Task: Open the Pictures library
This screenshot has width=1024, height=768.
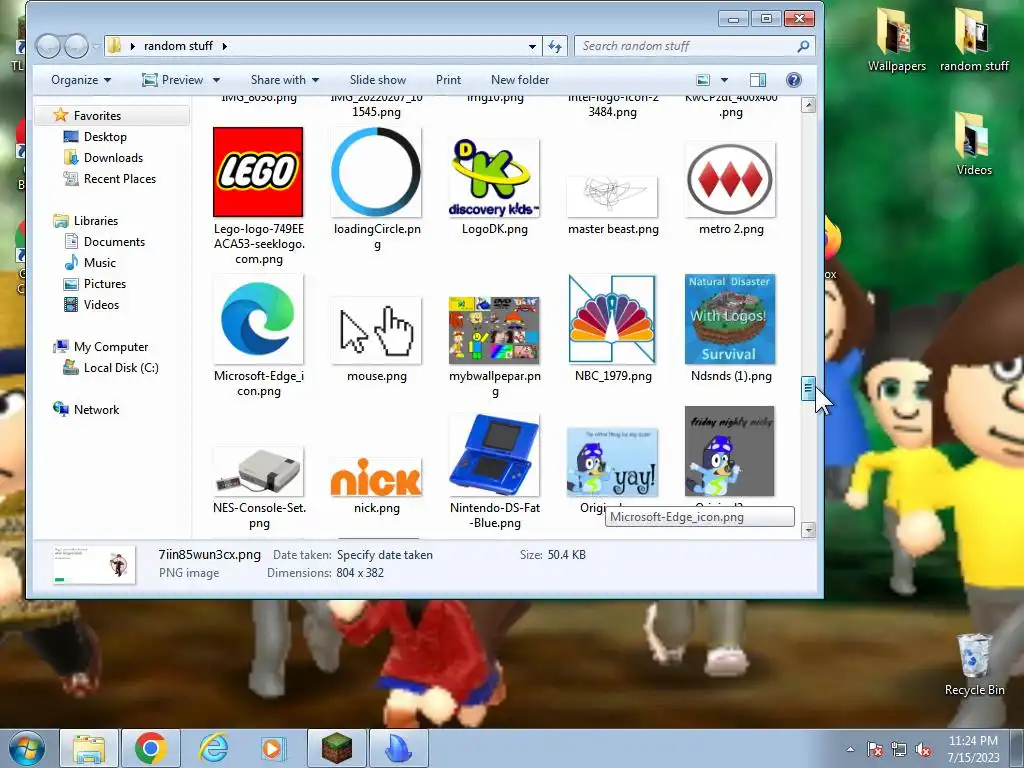Action: pos(104,283)
